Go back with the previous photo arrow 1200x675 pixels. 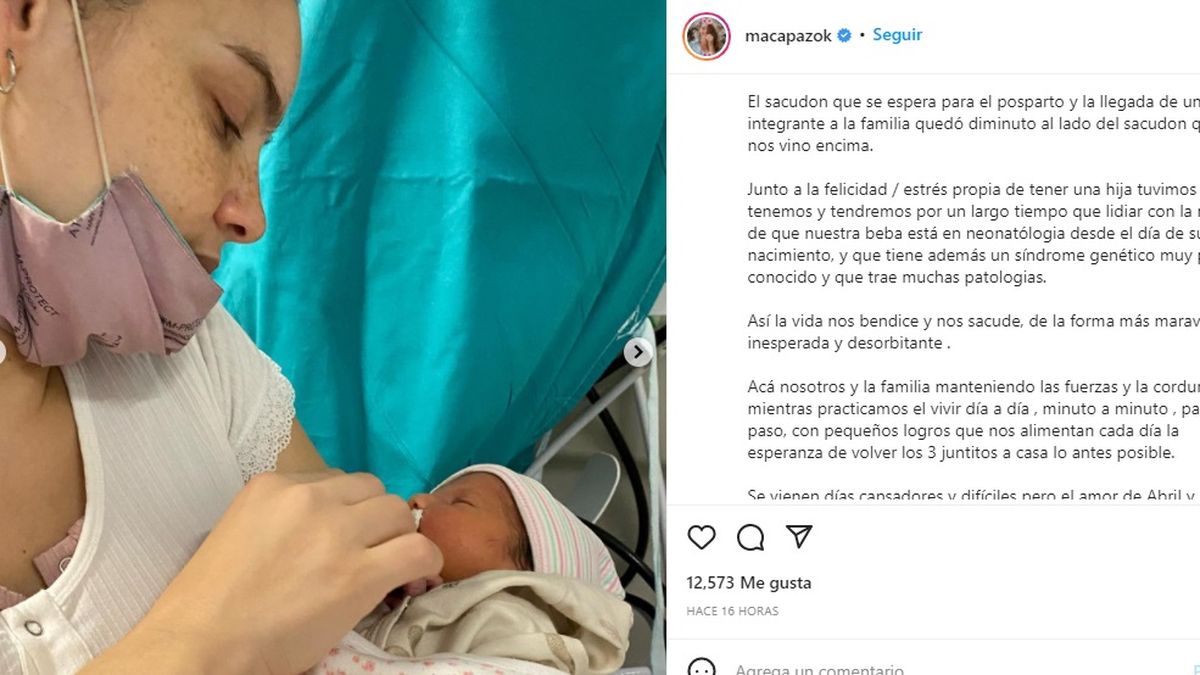tap(3, 352)
